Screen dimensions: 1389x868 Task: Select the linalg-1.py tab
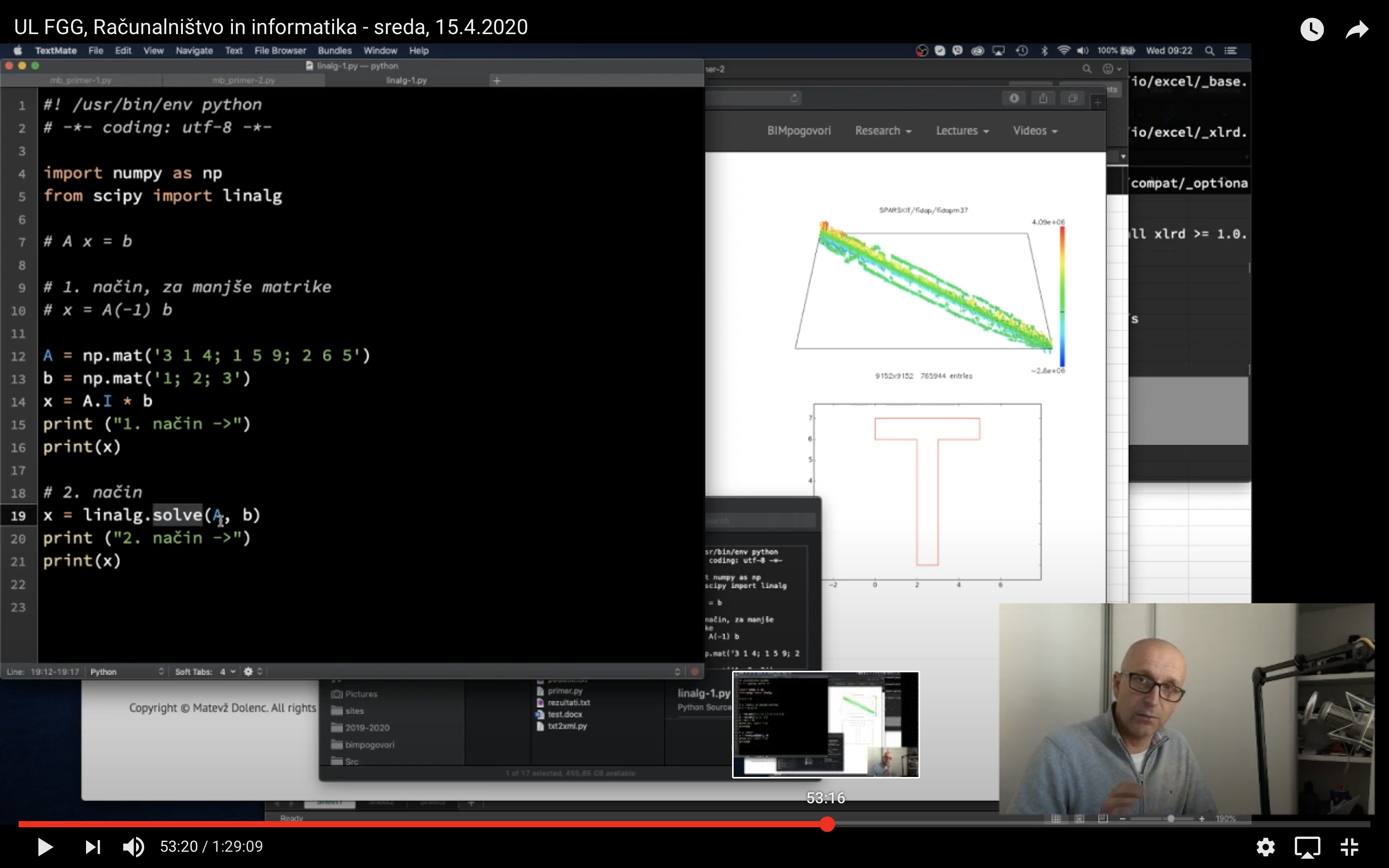tap(407, 80)
